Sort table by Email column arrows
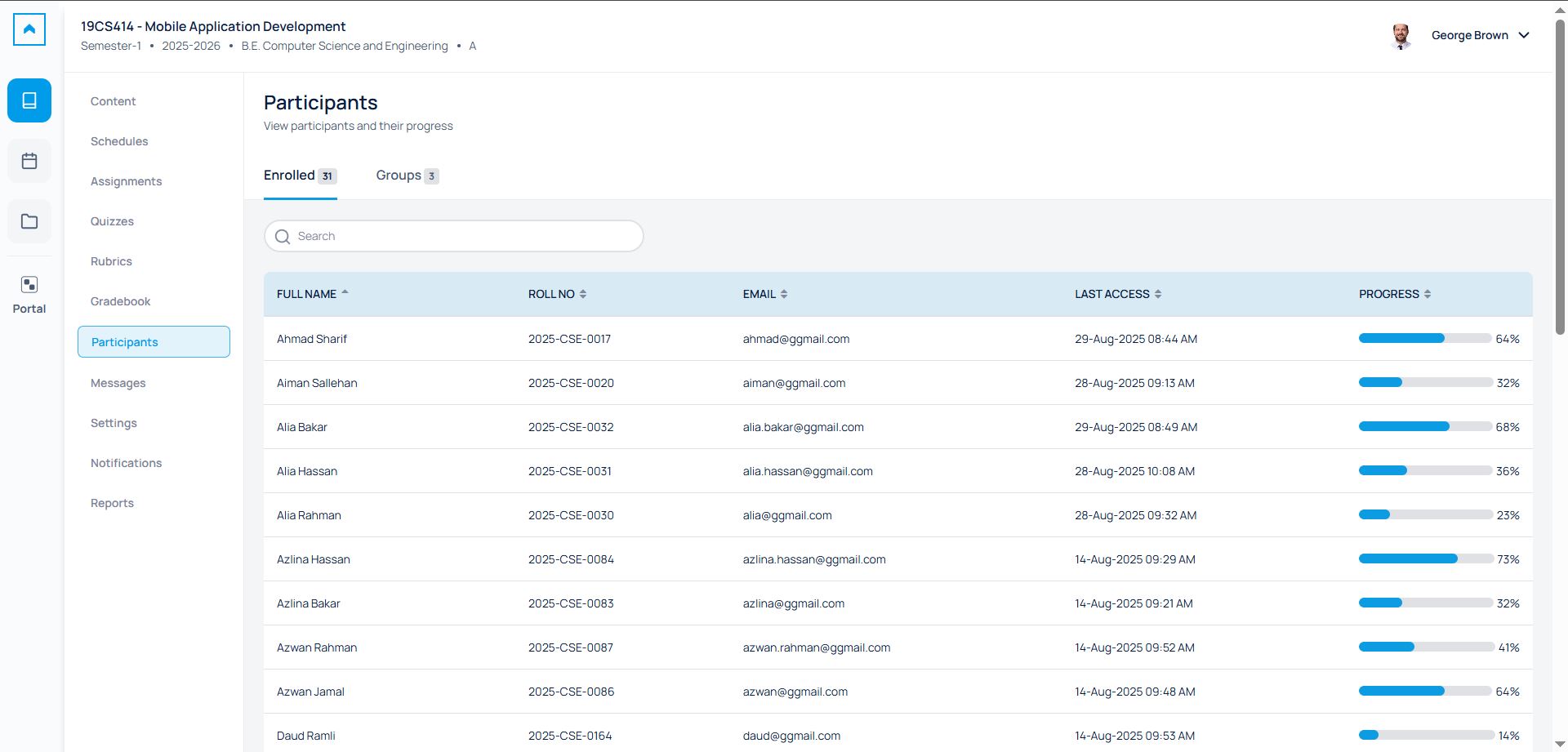1568x752 pixels. (784, 294)
